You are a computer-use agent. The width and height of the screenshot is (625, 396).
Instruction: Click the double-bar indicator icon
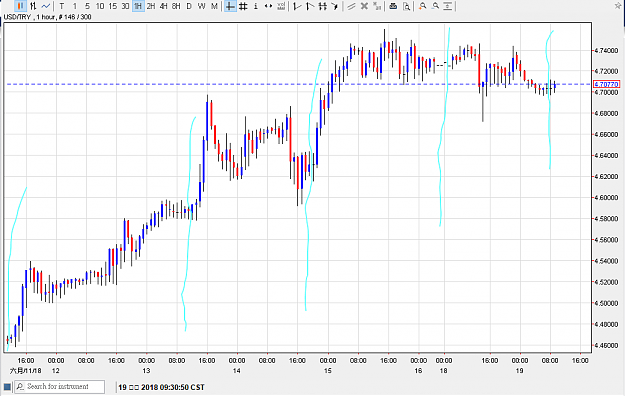point(322,6)
